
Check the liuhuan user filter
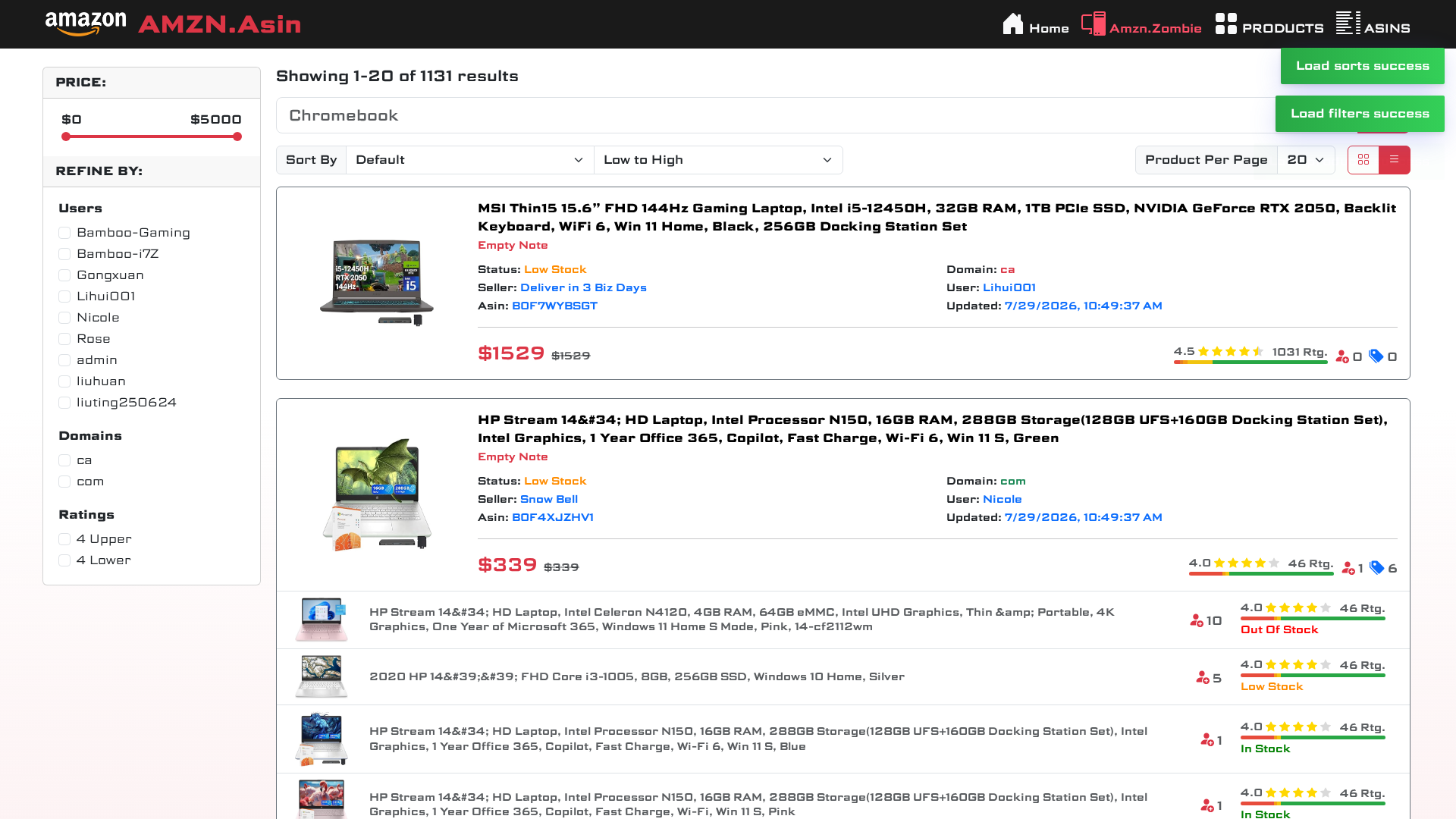64,381
